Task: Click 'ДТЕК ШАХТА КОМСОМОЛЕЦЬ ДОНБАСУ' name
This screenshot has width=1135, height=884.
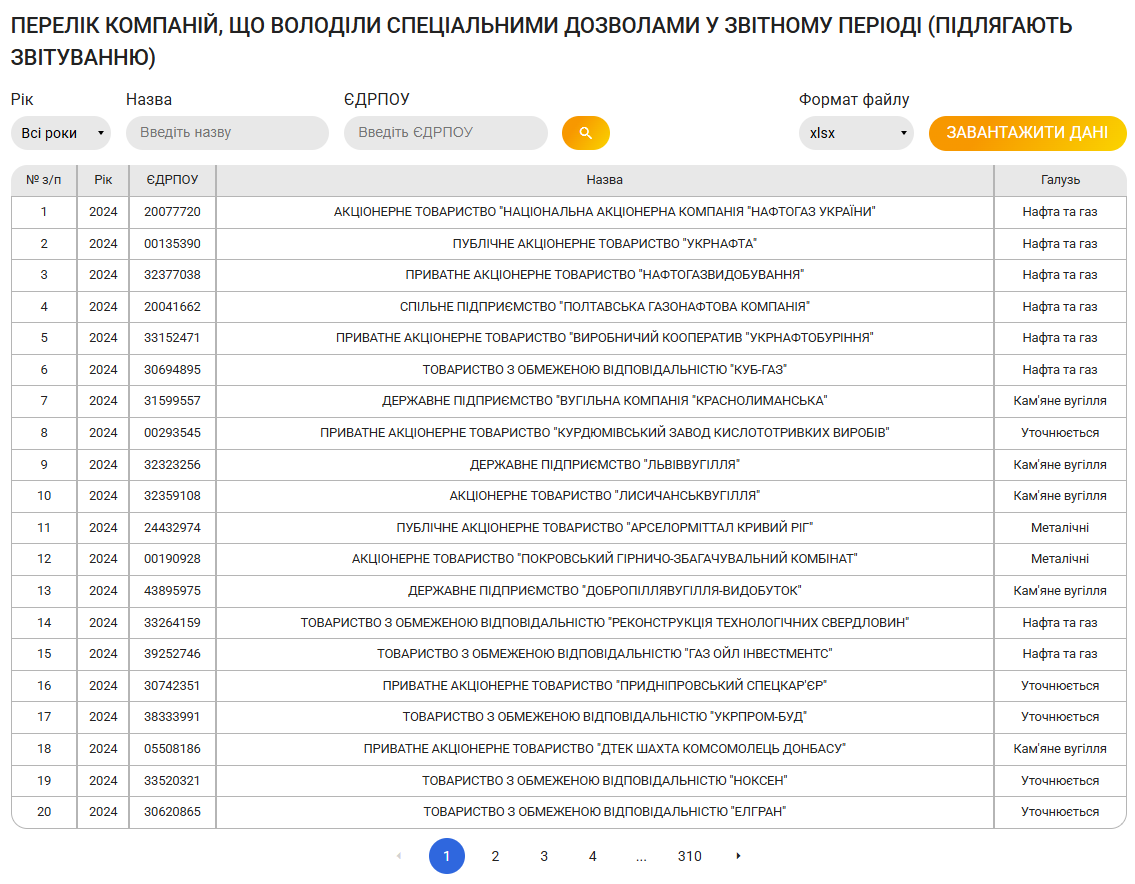Action: [x=604, y=749]
